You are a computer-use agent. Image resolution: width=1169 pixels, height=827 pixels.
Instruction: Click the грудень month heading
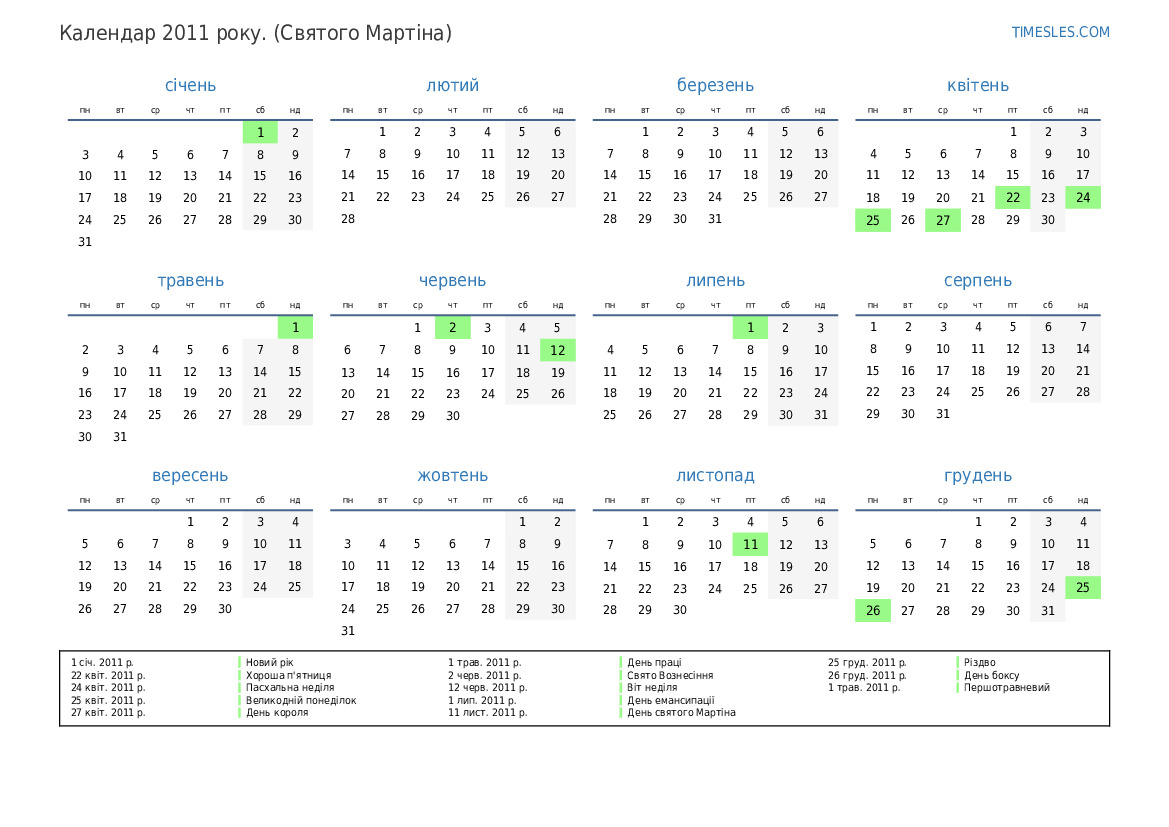coord(977,475)
